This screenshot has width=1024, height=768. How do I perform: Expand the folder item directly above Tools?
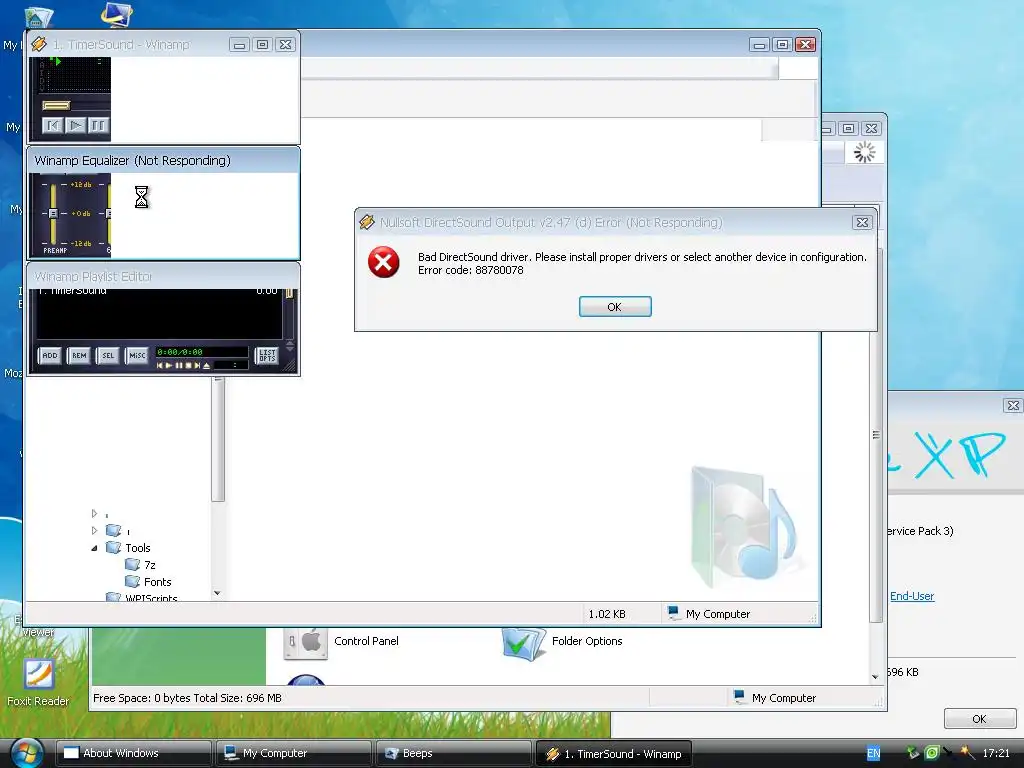pyautogui.click(x=94, y=531)
